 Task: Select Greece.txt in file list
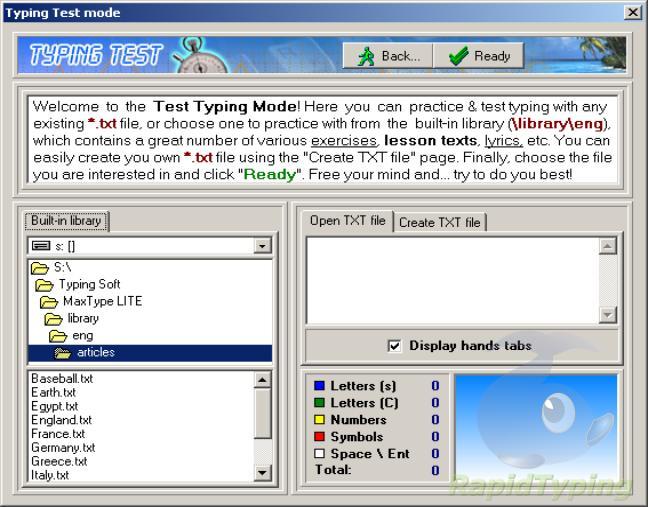click(x=59, y=461)
